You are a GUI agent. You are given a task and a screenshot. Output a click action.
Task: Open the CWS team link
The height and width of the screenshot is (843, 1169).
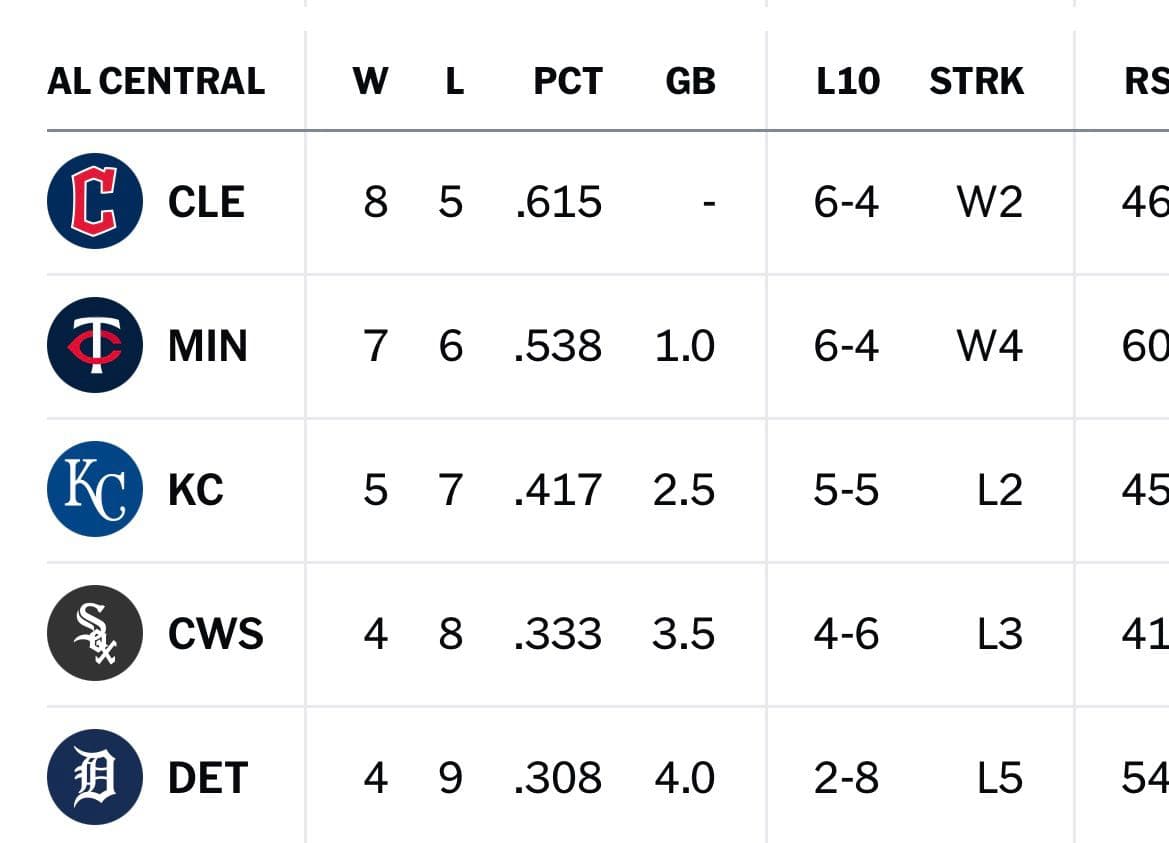pyautogui.click(x=216, y=634)
